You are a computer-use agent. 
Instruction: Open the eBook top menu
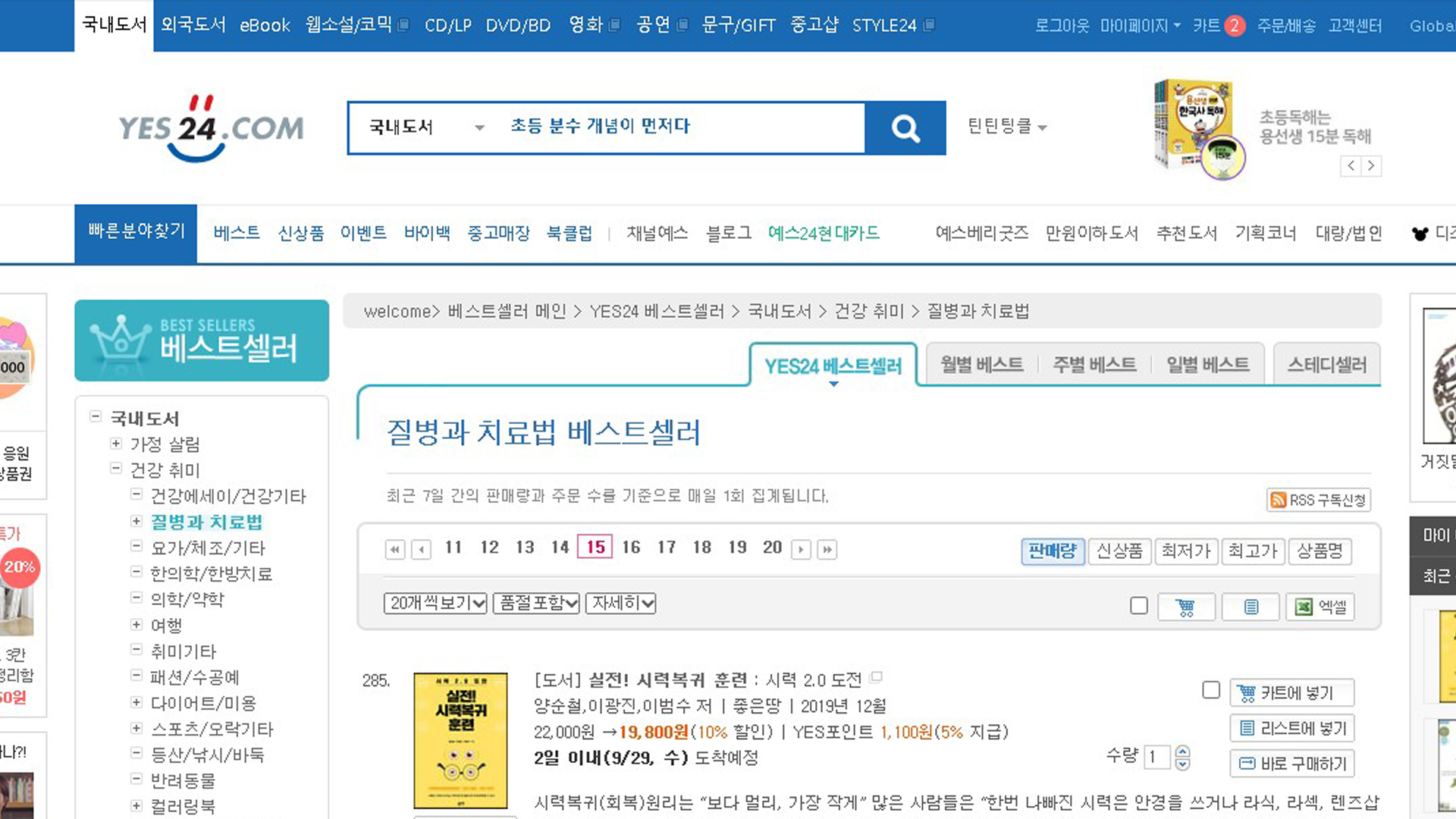pyautogui.click(x=265, y=26)
